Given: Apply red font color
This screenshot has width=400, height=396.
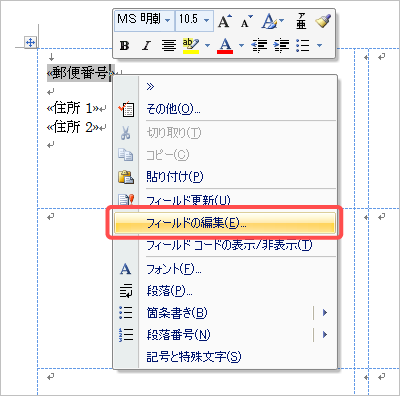Looking at the screenshot, I should [x=225, y=46].
